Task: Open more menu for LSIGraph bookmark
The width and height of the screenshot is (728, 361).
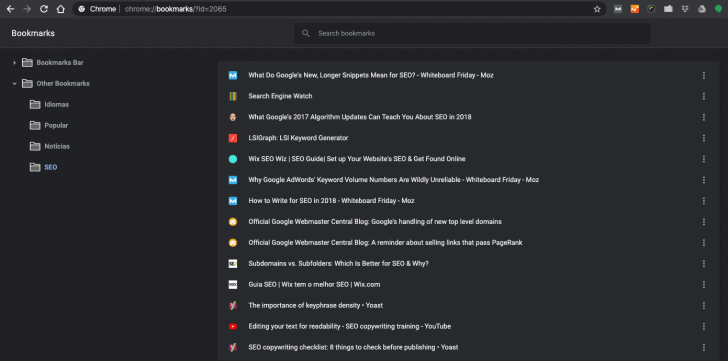Action: click(704, 138)
